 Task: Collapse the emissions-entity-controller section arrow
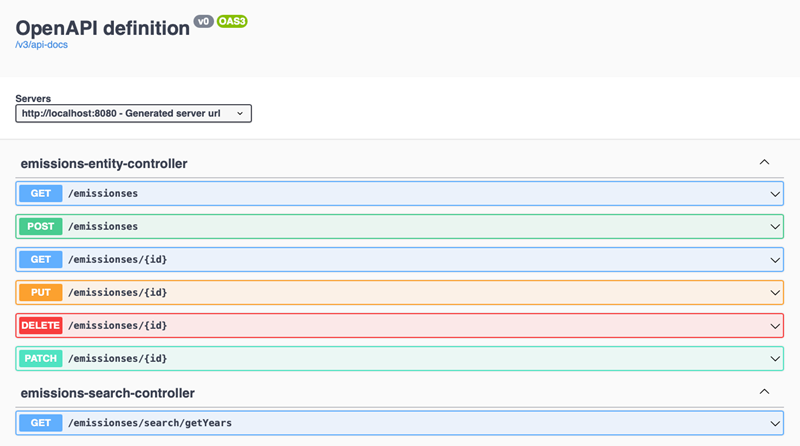pyautogui.click(x=764, y=162)
